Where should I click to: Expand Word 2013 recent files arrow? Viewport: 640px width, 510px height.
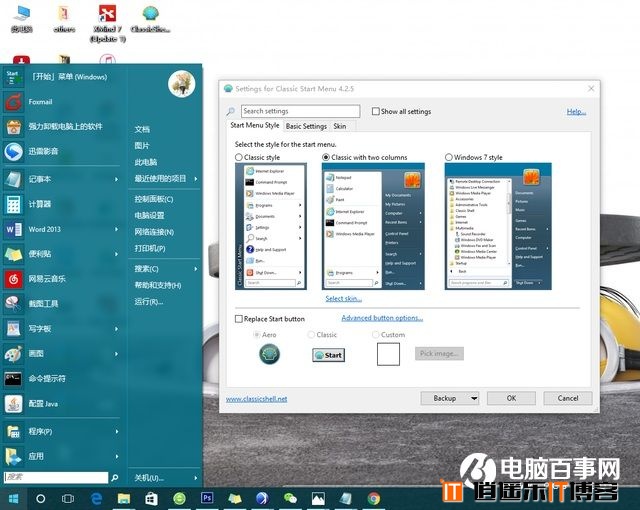tap(117, 229)
